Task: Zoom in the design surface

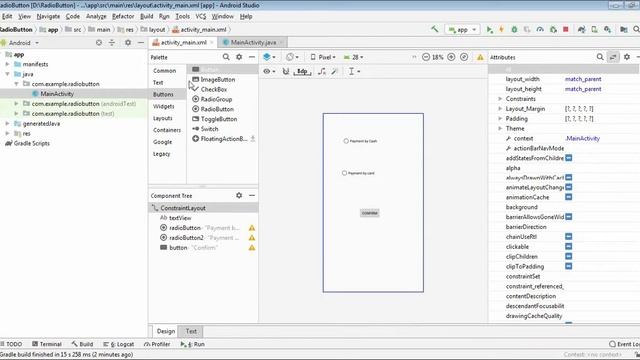Action: (x=451, y=57)
